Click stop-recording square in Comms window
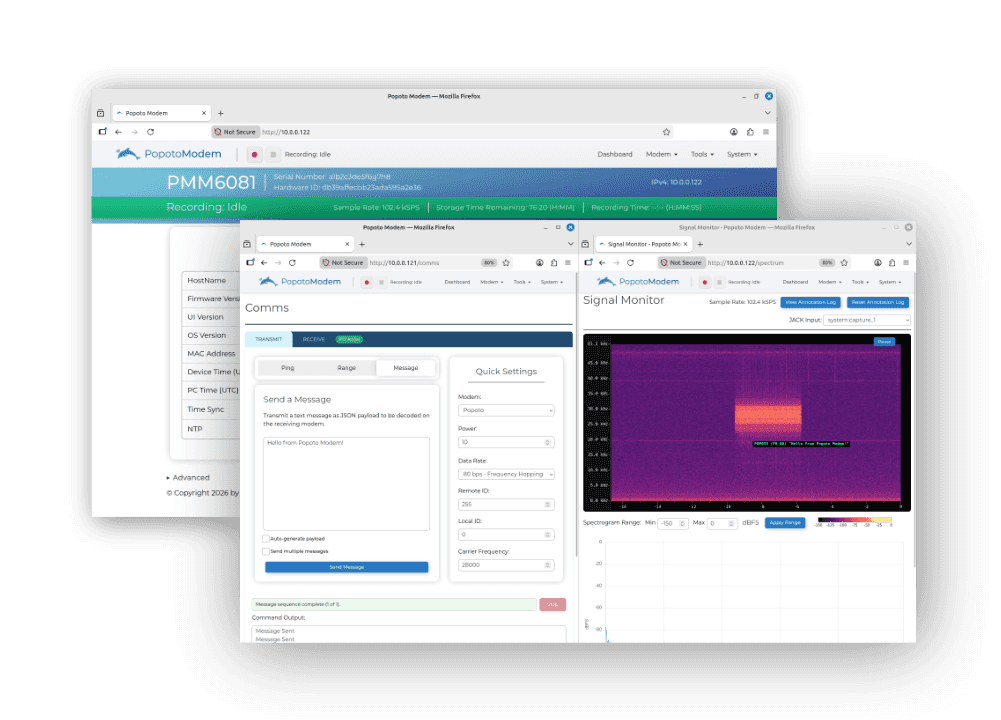Screen dimensions: 1001x720 point(382,282)
